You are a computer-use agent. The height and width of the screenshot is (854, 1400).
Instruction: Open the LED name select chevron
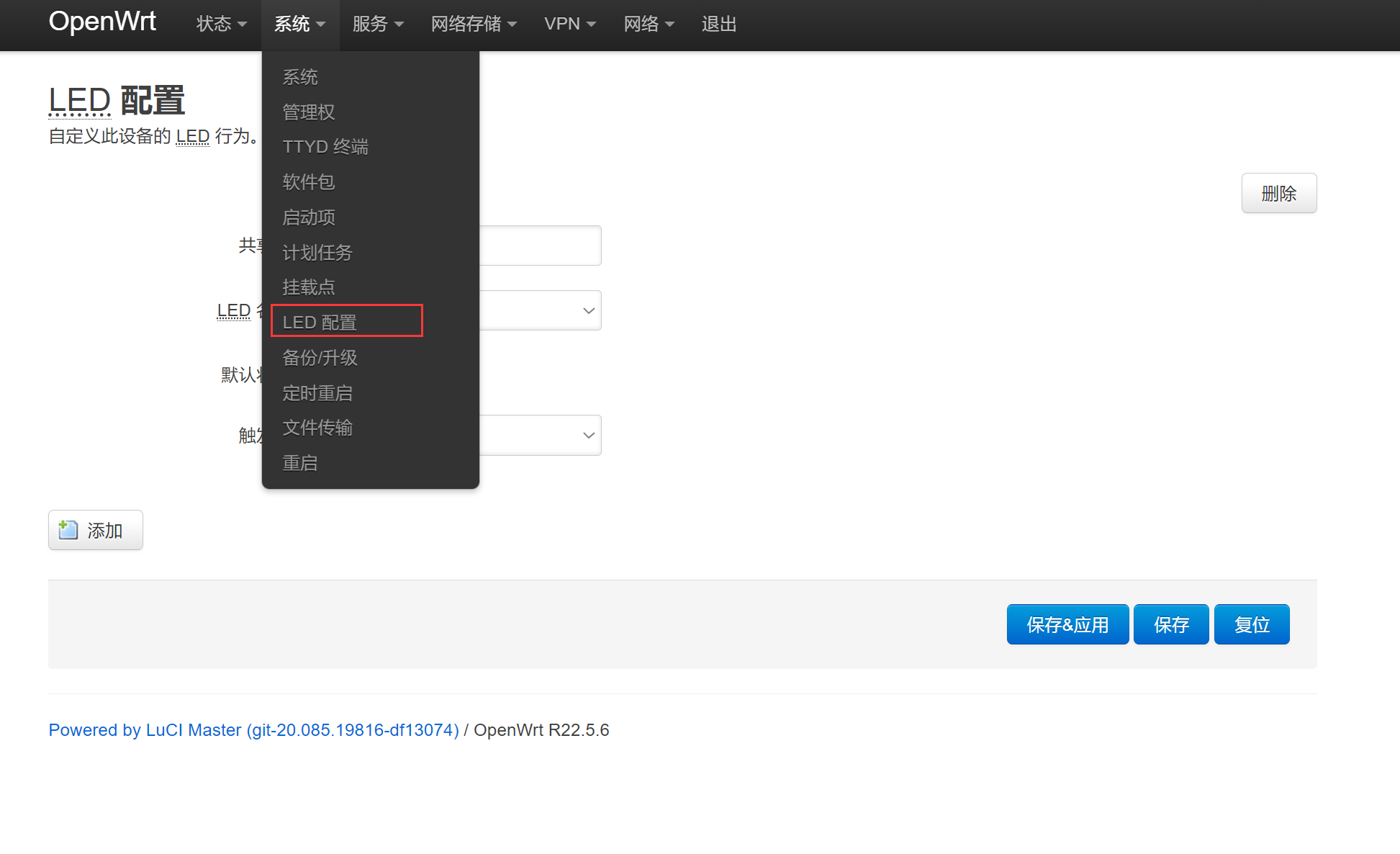[x=588, y=310]
